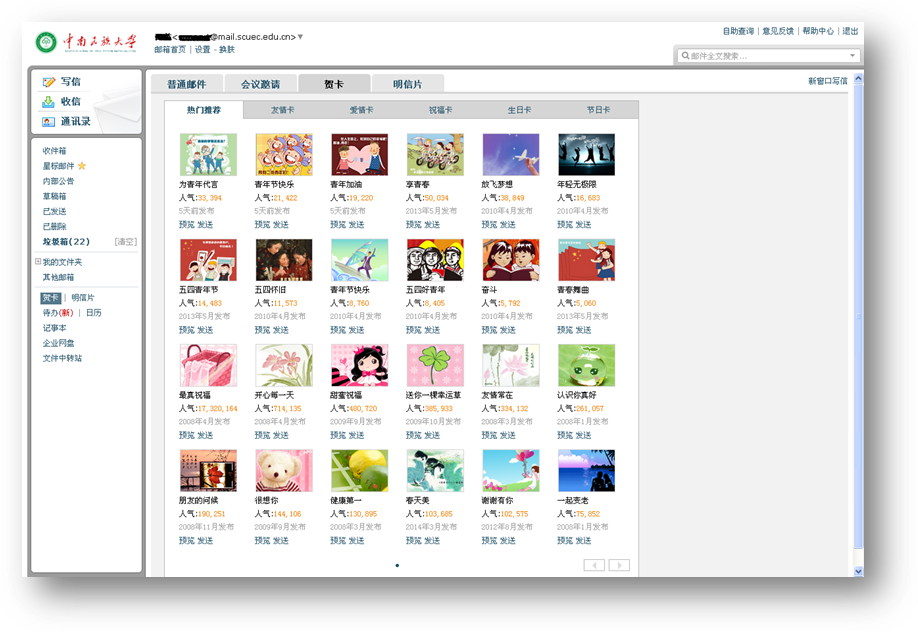The height and width of the screenshot is (632, 918).
Task: Open the 会议邀请 tab
Action: pos(260,85)
